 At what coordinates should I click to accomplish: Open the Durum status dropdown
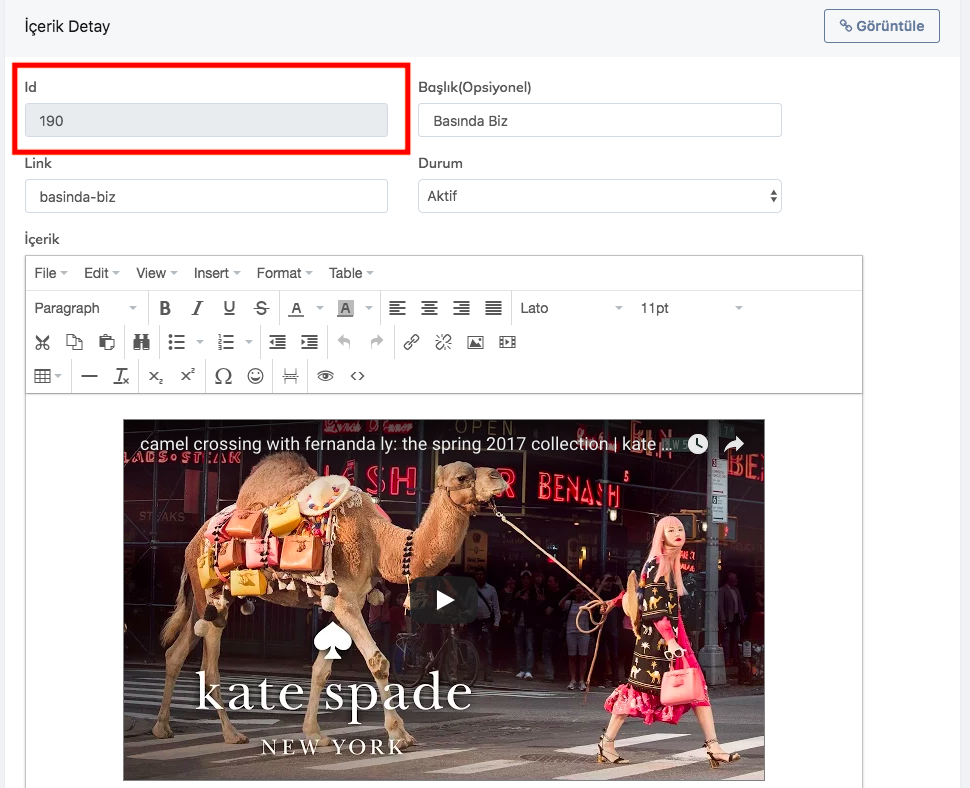pos(599,196)
